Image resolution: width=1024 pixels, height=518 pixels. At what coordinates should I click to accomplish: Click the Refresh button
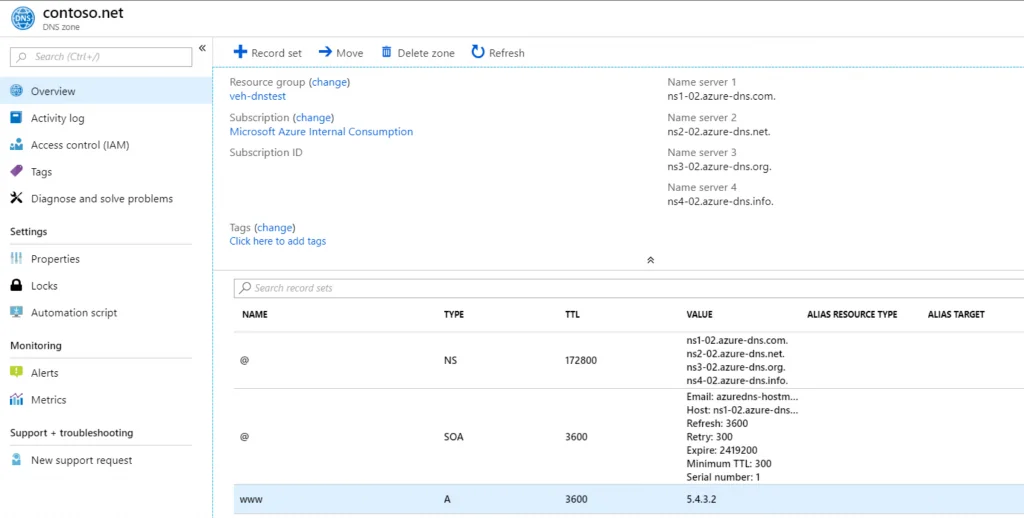click(498, 53)
